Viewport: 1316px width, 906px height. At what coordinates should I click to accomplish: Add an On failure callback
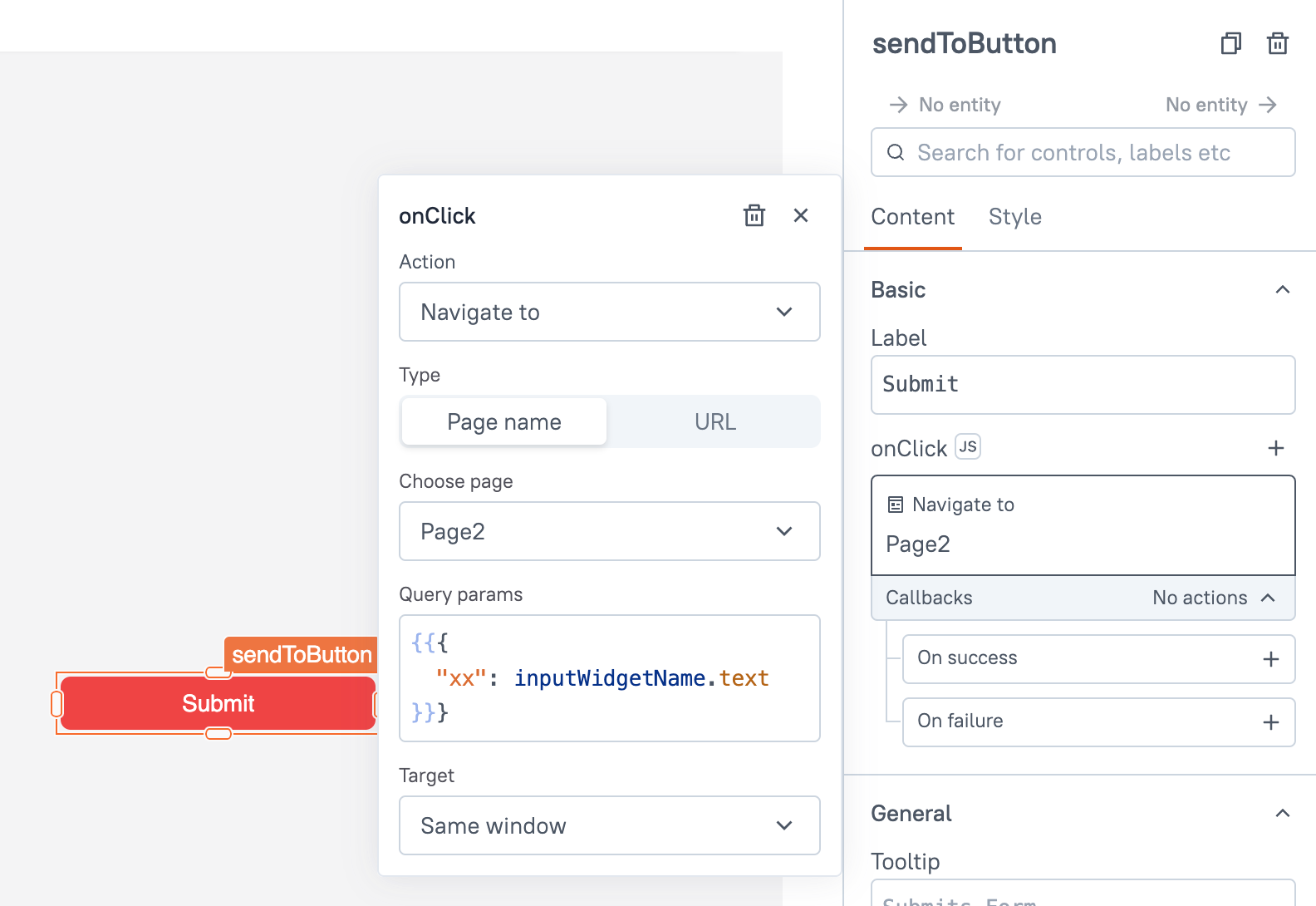[1271, 722]
